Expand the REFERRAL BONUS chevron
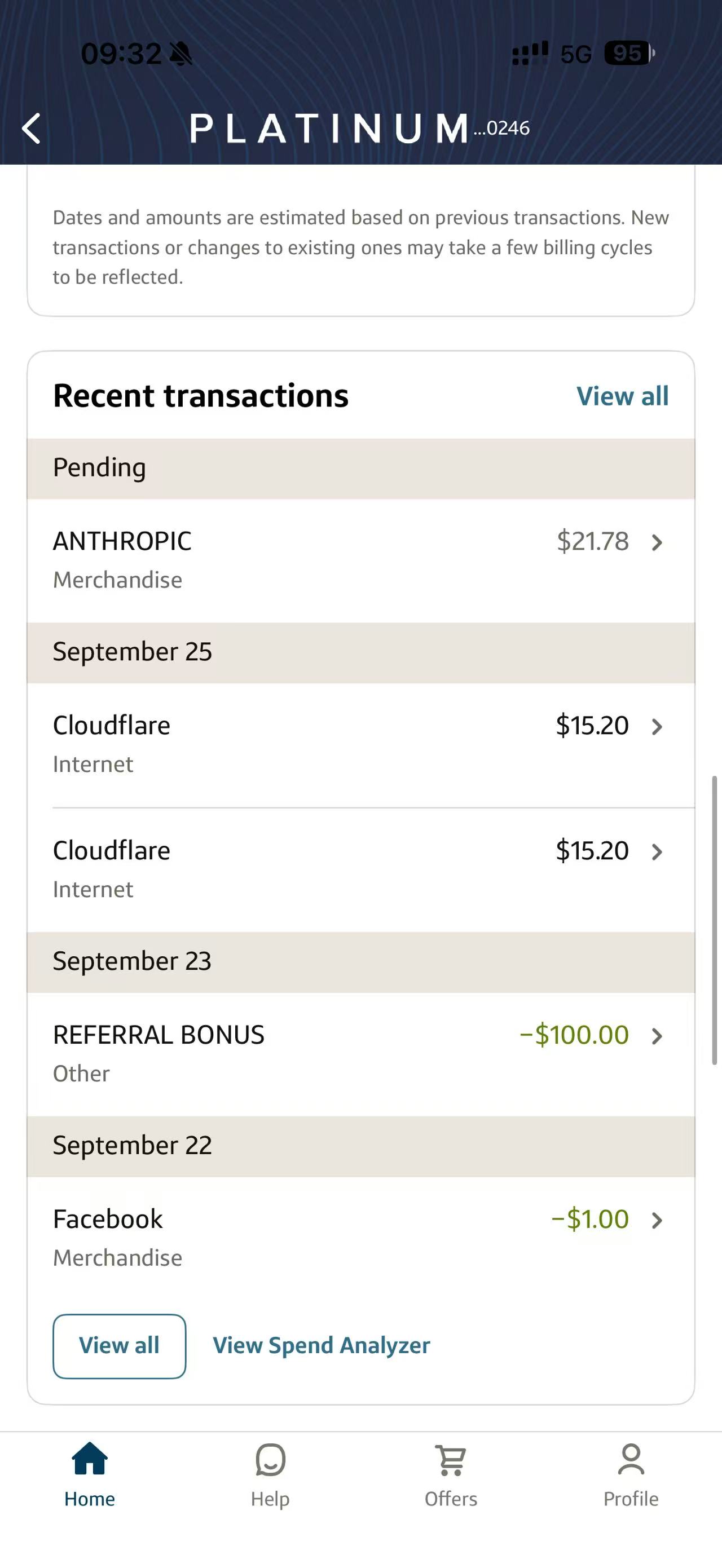 coord(657,1036)
